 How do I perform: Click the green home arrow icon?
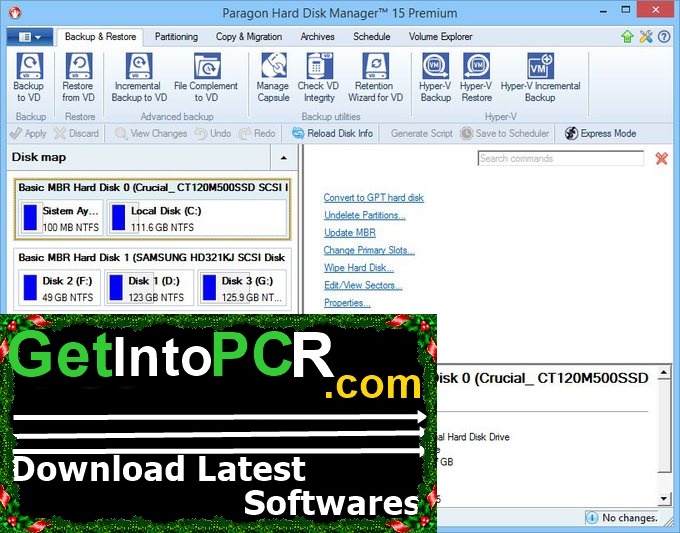click(x=627, y=37)
